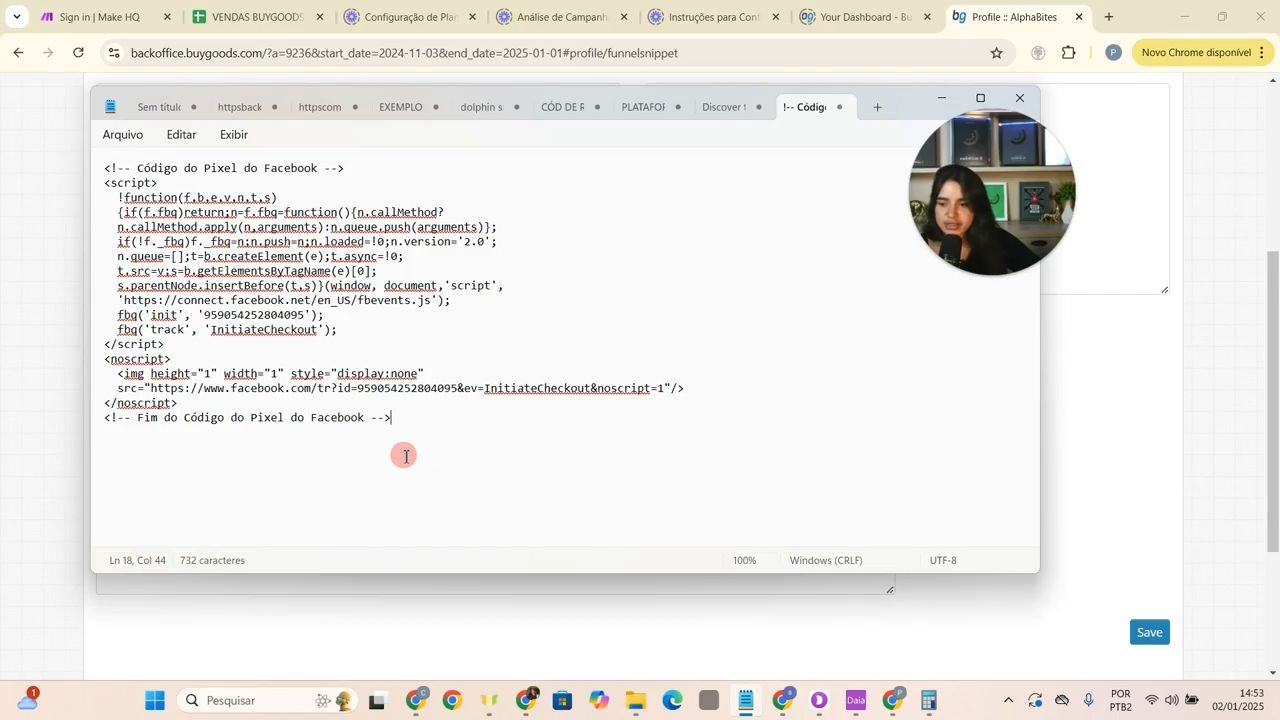1280x720 pixels.
Task: Open Microsoft Store from the taskbar
Action: [562, 701]
